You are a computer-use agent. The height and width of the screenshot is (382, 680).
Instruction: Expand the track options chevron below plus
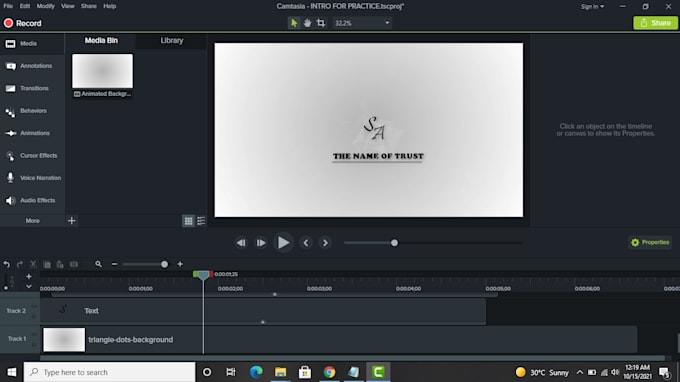click(29, 286)
